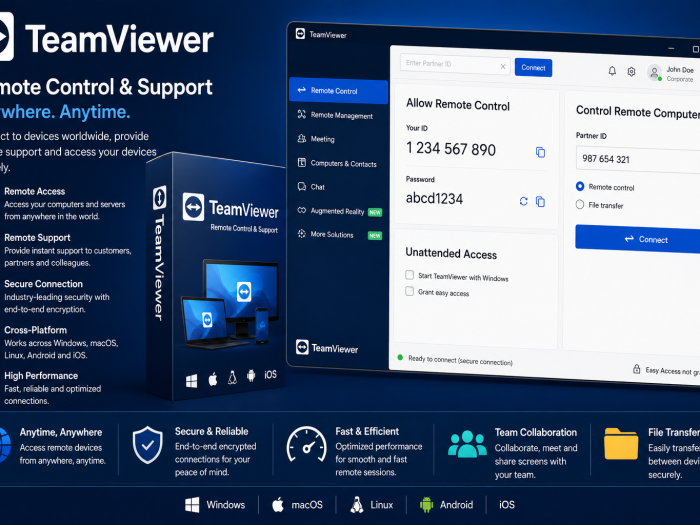Click the Windows logo in the bottom platform bar
Screen dimensions: 700x525
point(192,505)
